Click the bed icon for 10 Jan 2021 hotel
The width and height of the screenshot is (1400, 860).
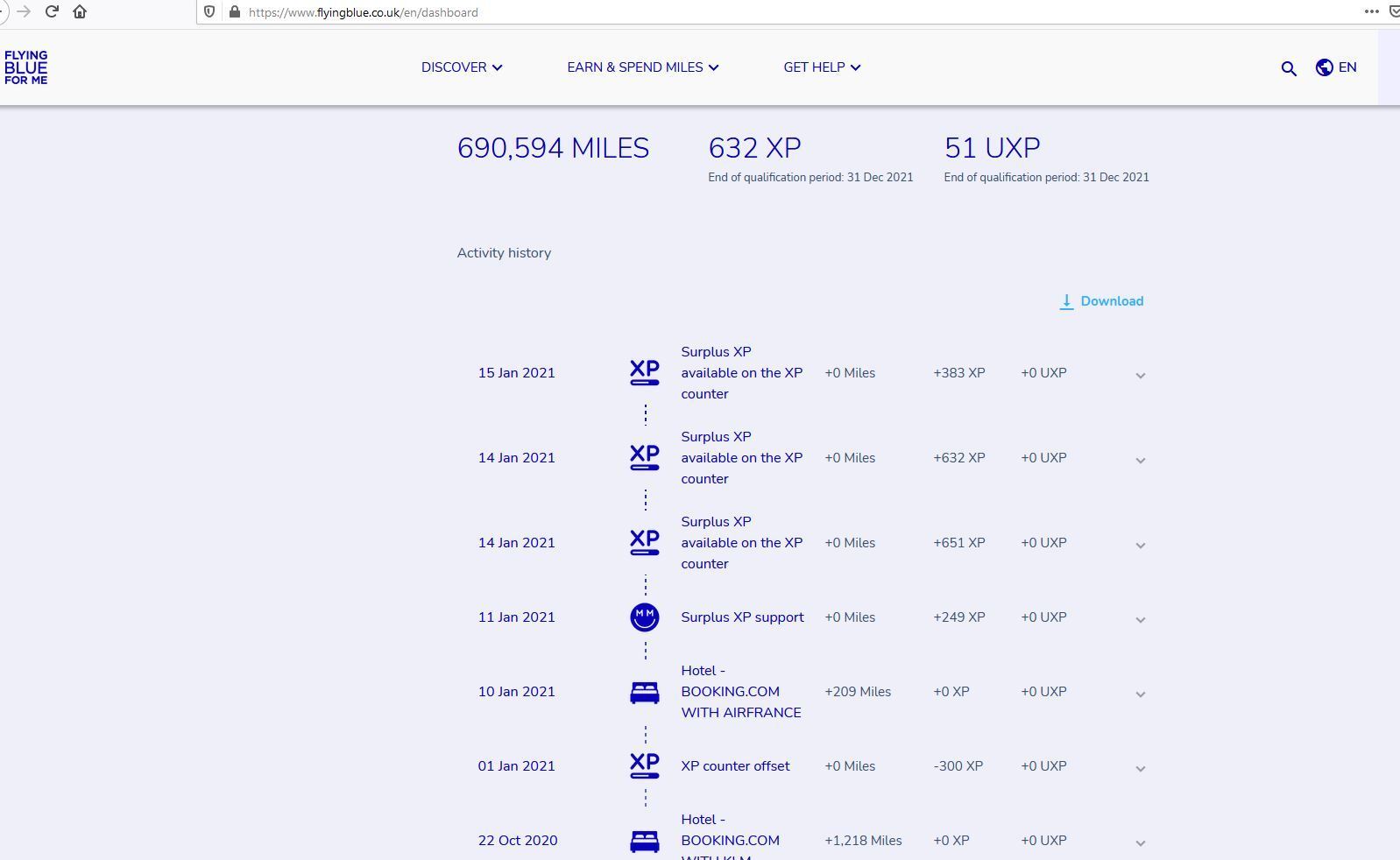pyautogui.click(x=644, y=692)
